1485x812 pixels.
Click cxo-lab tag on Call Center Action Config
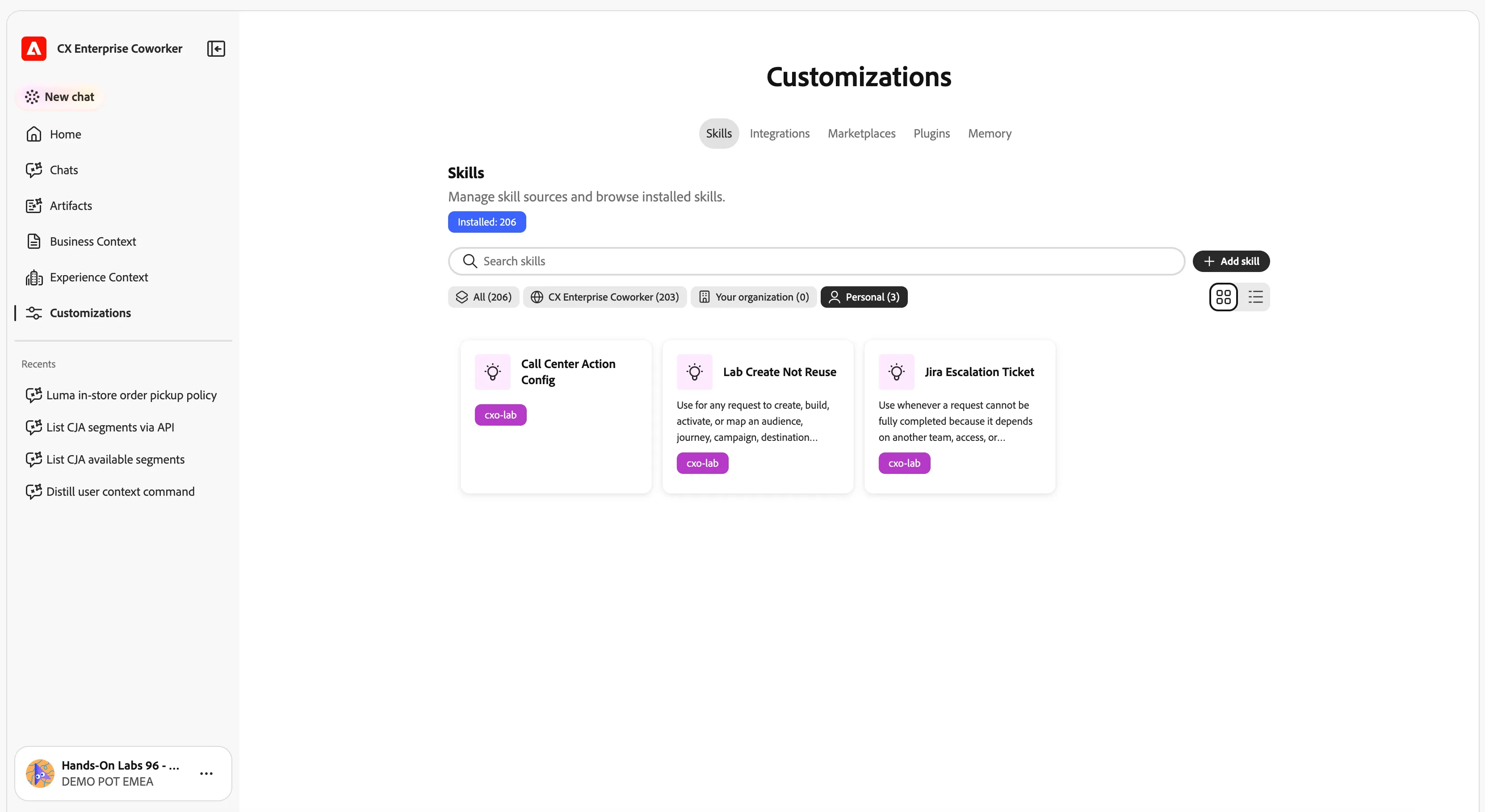(x=500, y=415)
